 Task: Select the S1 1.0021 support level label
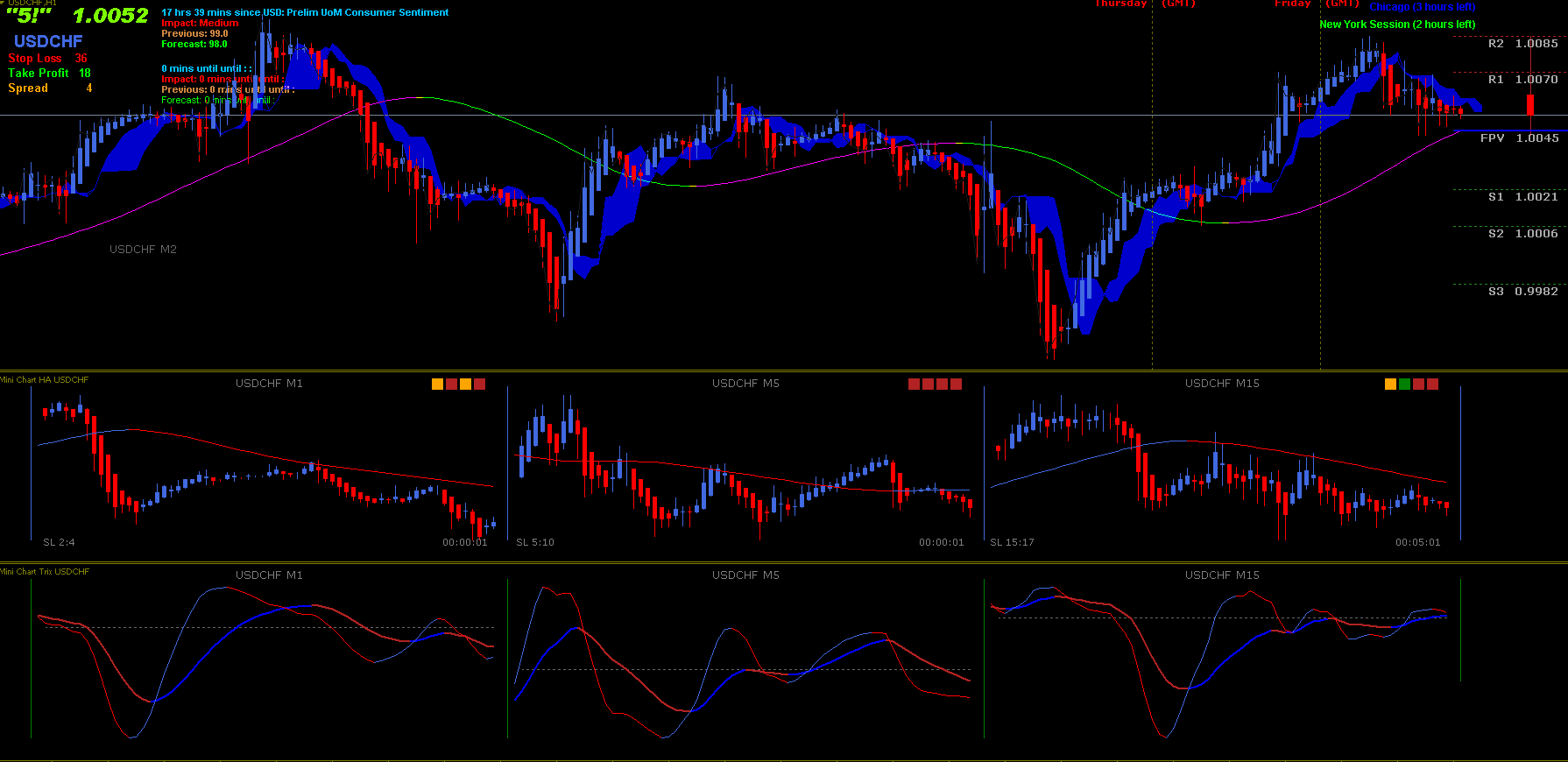[1522, 197]
